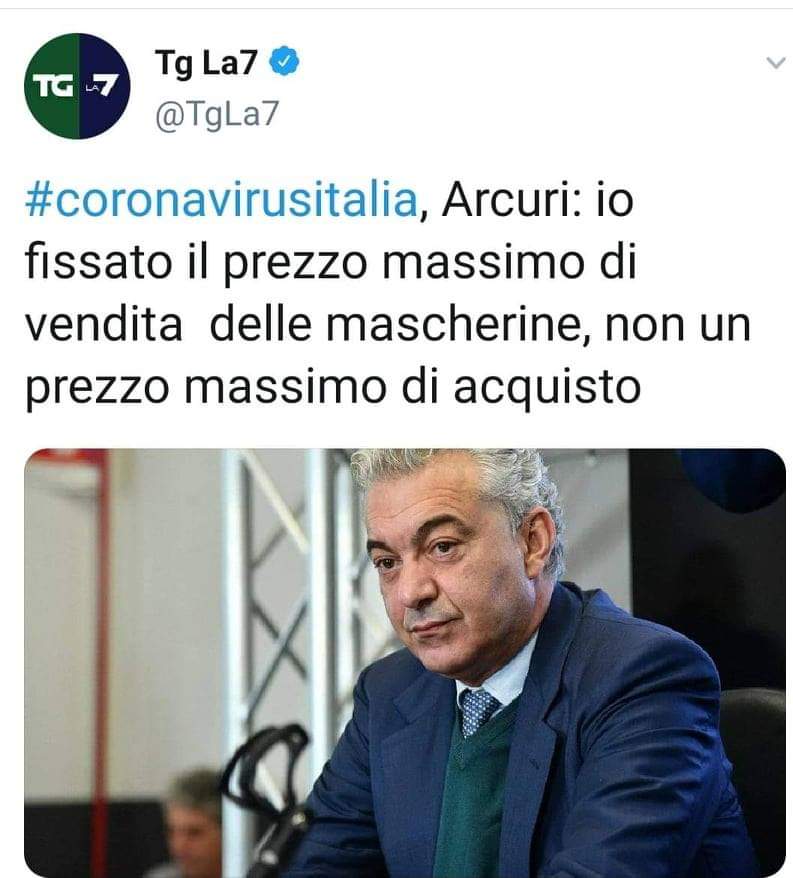Expand the tweet options chevron
The image size is (793, 878).
pyautogui.click(x=776, y=62)
